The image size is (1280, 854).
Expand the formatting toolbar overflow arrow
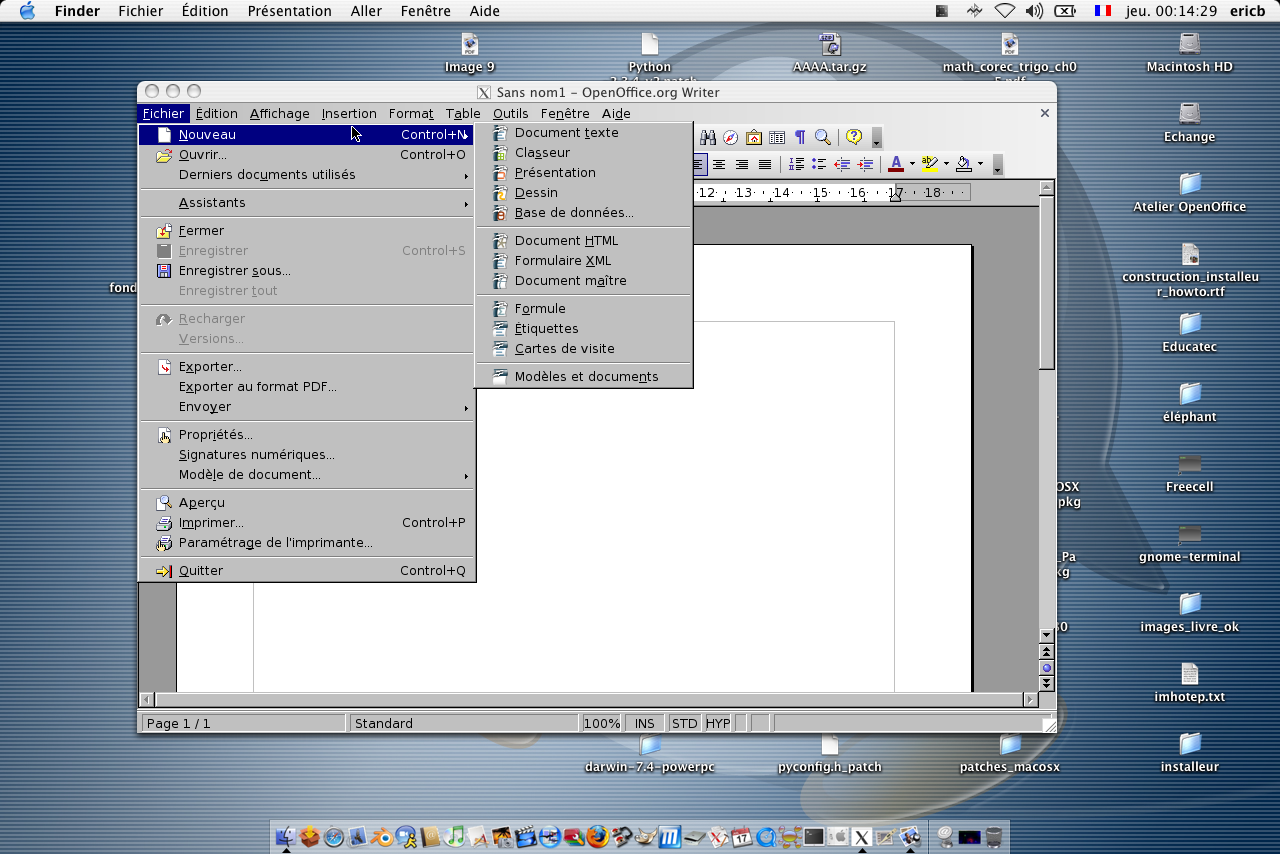996,165
